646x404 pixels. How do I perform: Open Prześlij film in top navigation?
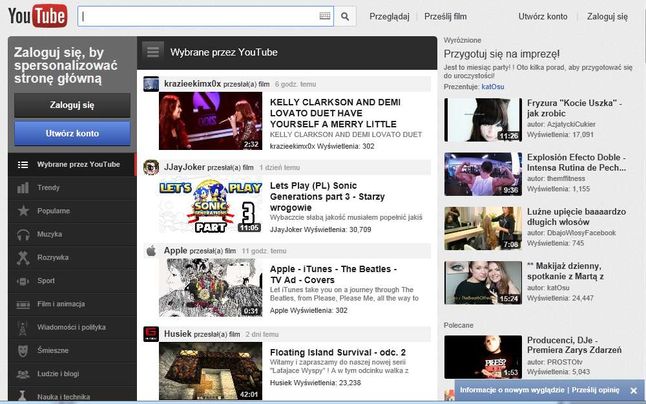tap(445, 16)
